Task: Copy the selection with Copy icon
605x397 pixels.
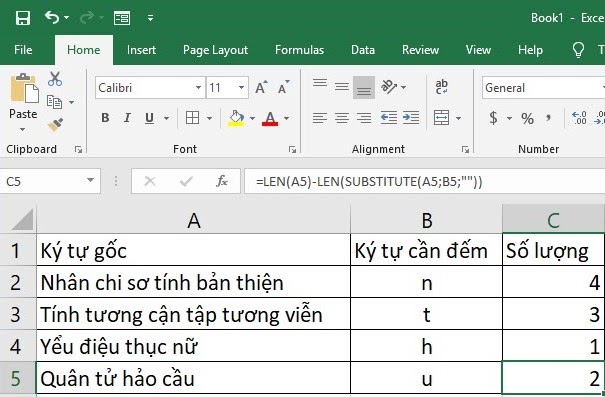Action: [x=54, y=102]
